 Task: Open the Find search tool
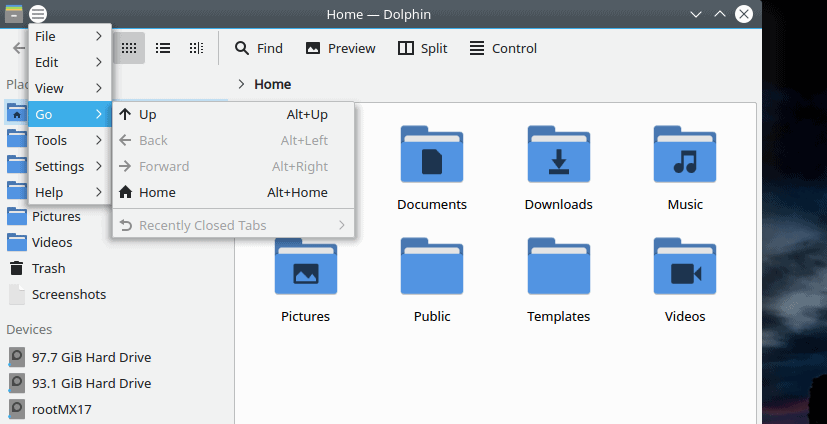[x=259, y=49]
